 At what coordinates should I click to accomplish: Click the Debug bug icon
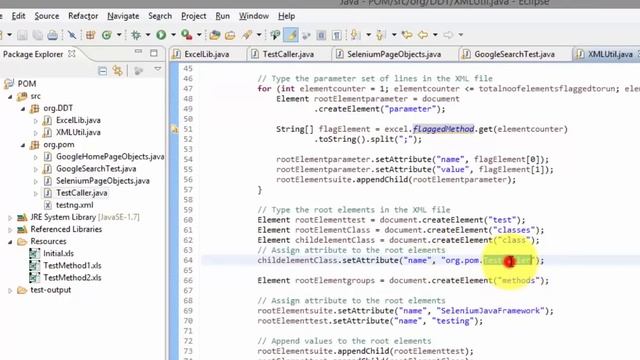click(136, 35)
